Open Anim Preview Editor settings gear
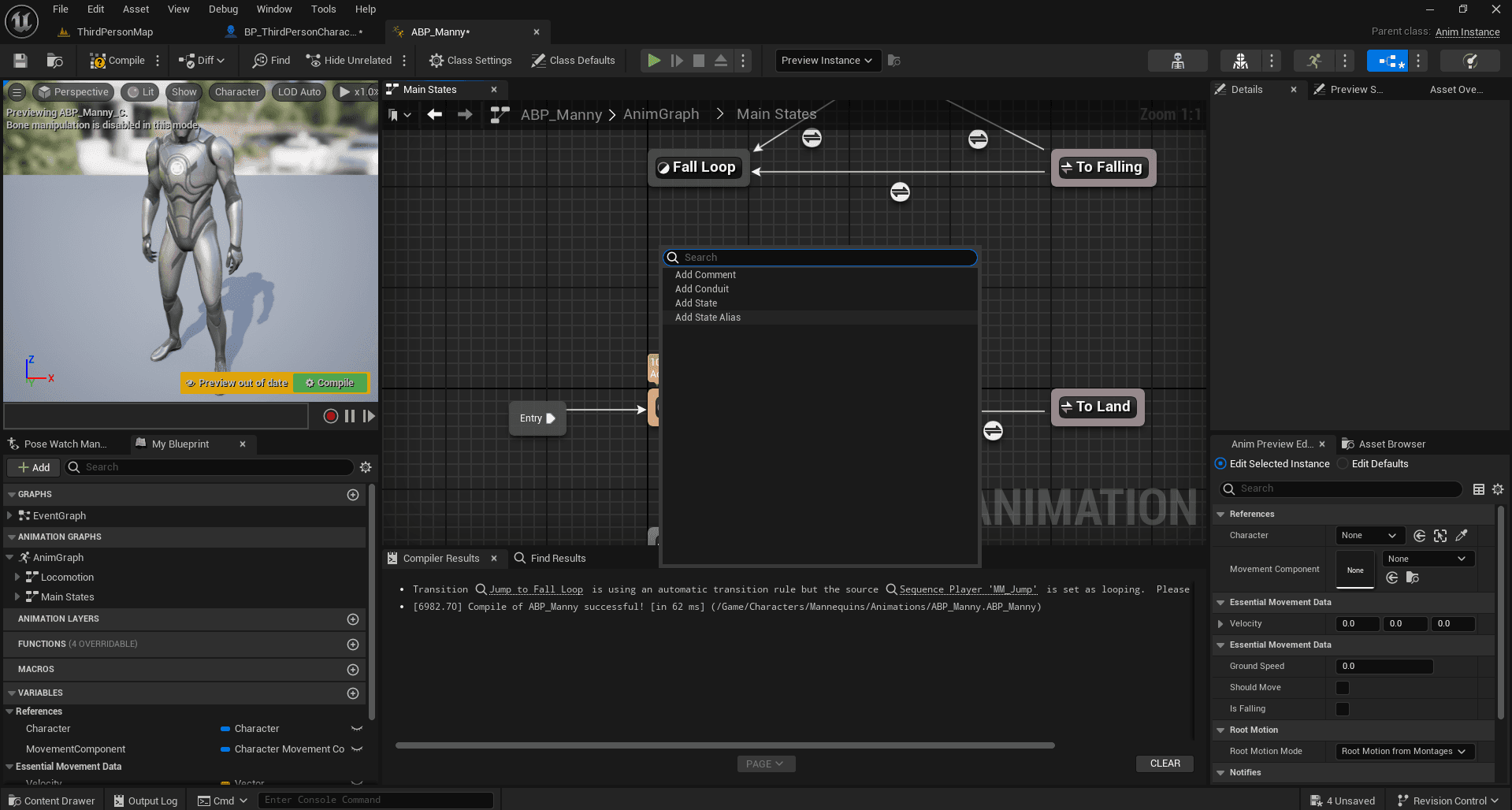 [1498, 489]
